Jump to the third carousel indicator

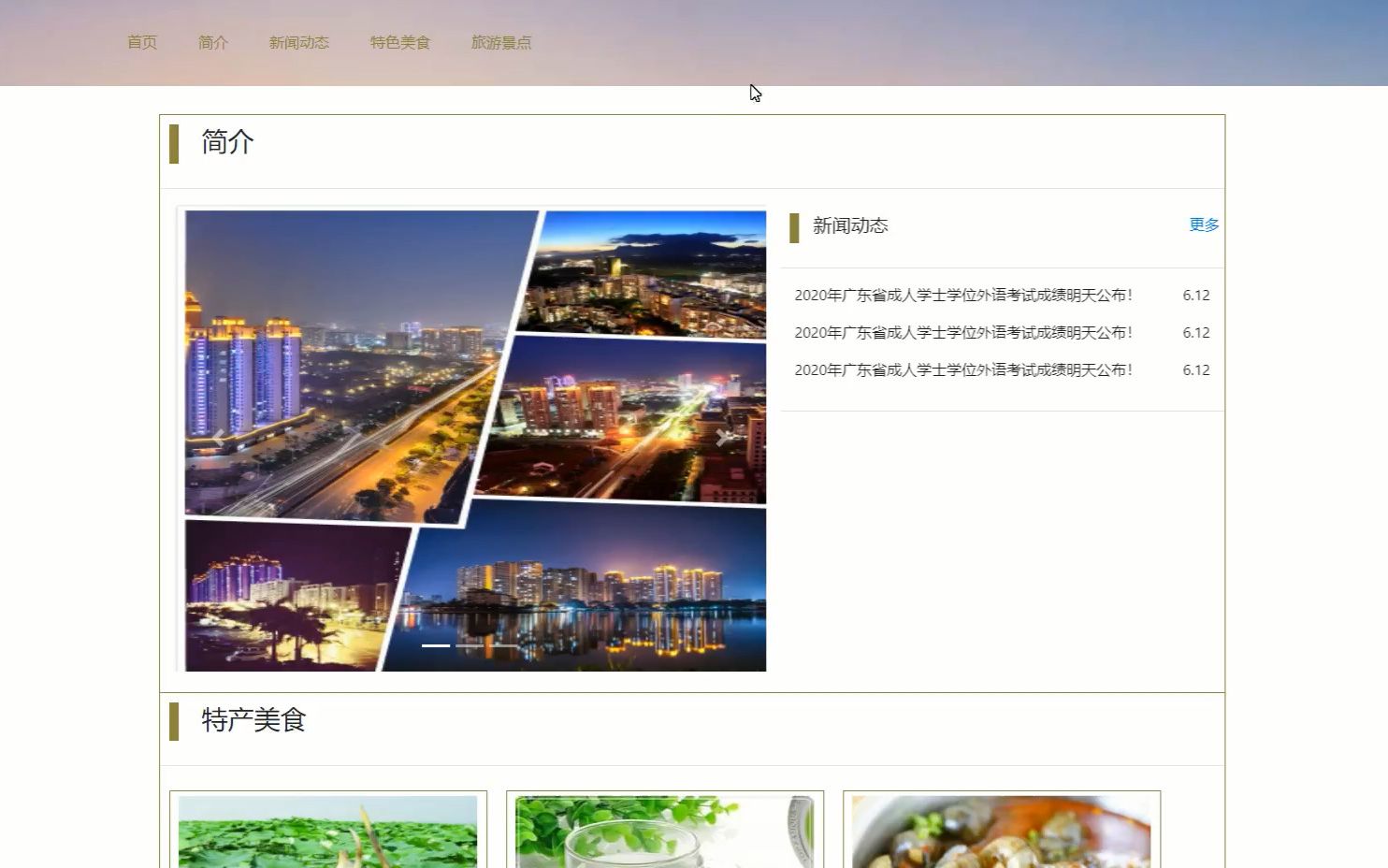pyautogui.click(x=503, y=645)
